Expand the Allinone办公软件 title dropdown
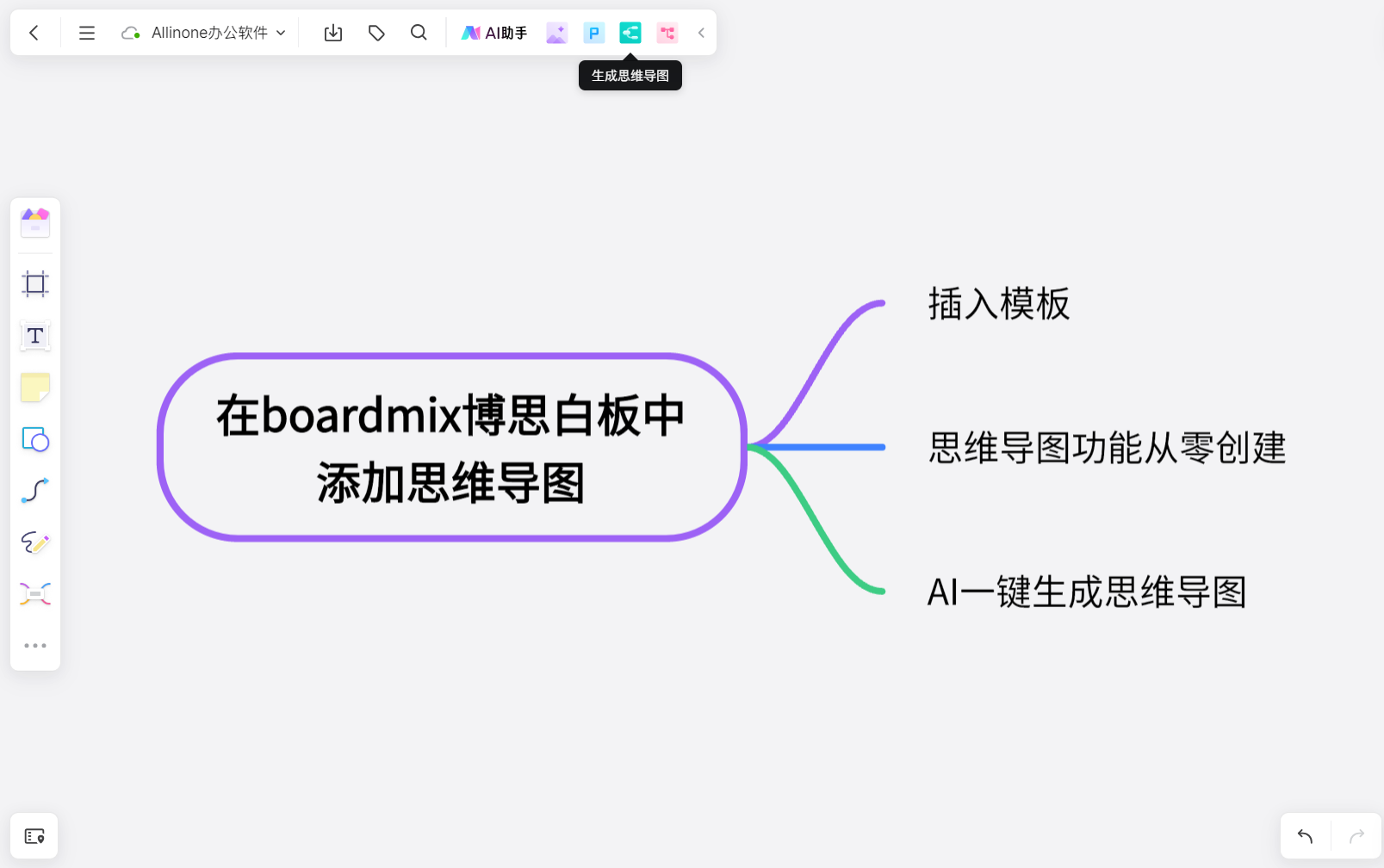This screenshot has width=1384, height=868. tap(282, 32)
